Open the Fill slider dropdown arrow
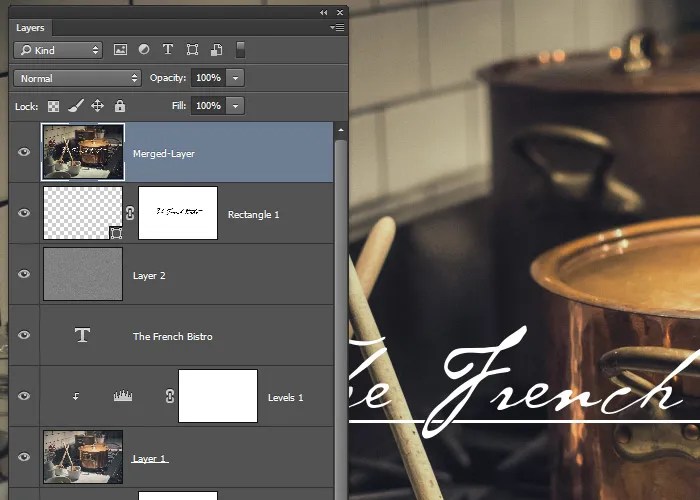Viewport: 700px width, 500px height. (235, 106)
